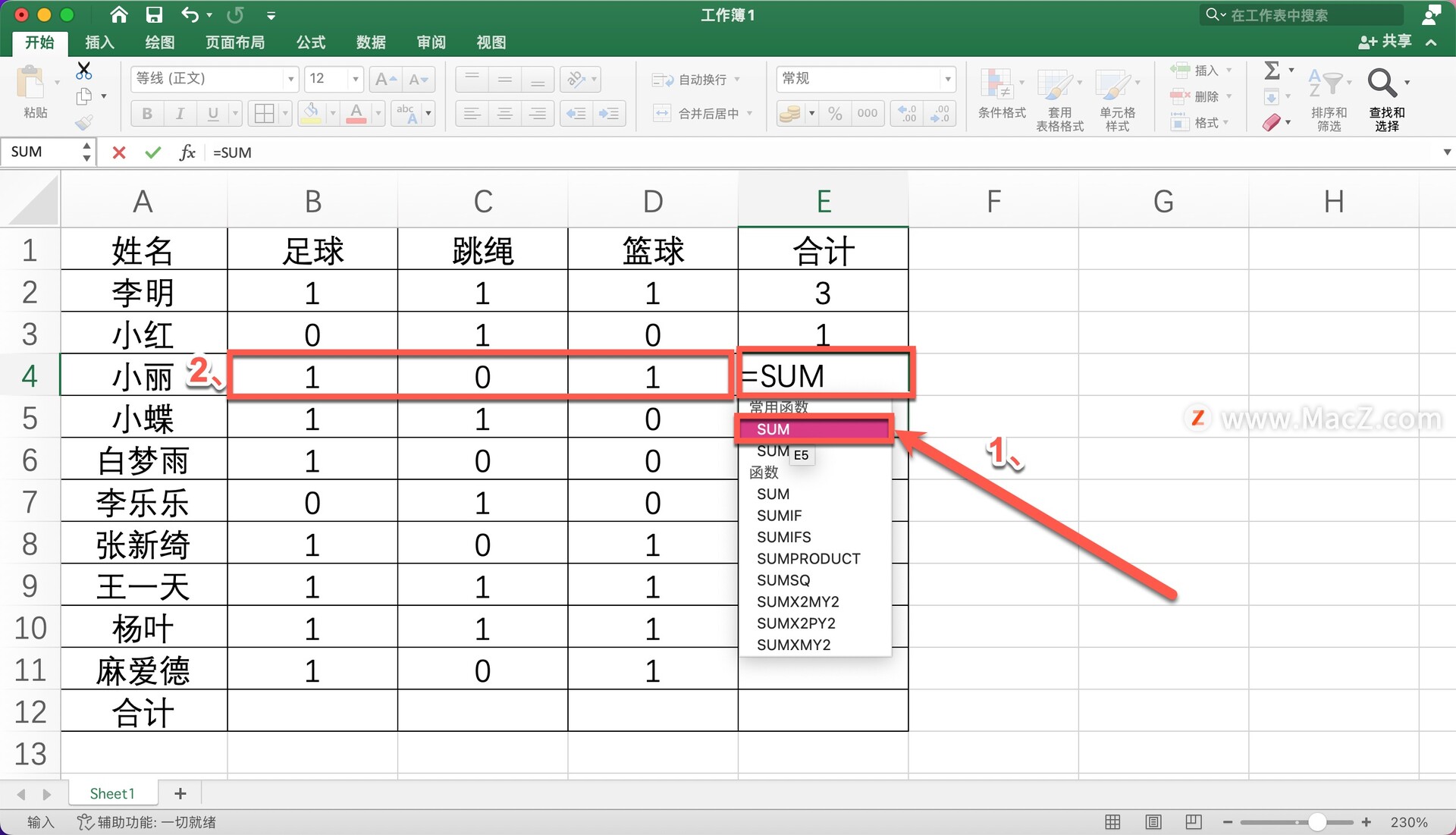The height and width of the screenshot is (835, 1456).
Task: Switch to page layout view in status bar
Action: click(1153, 822)
